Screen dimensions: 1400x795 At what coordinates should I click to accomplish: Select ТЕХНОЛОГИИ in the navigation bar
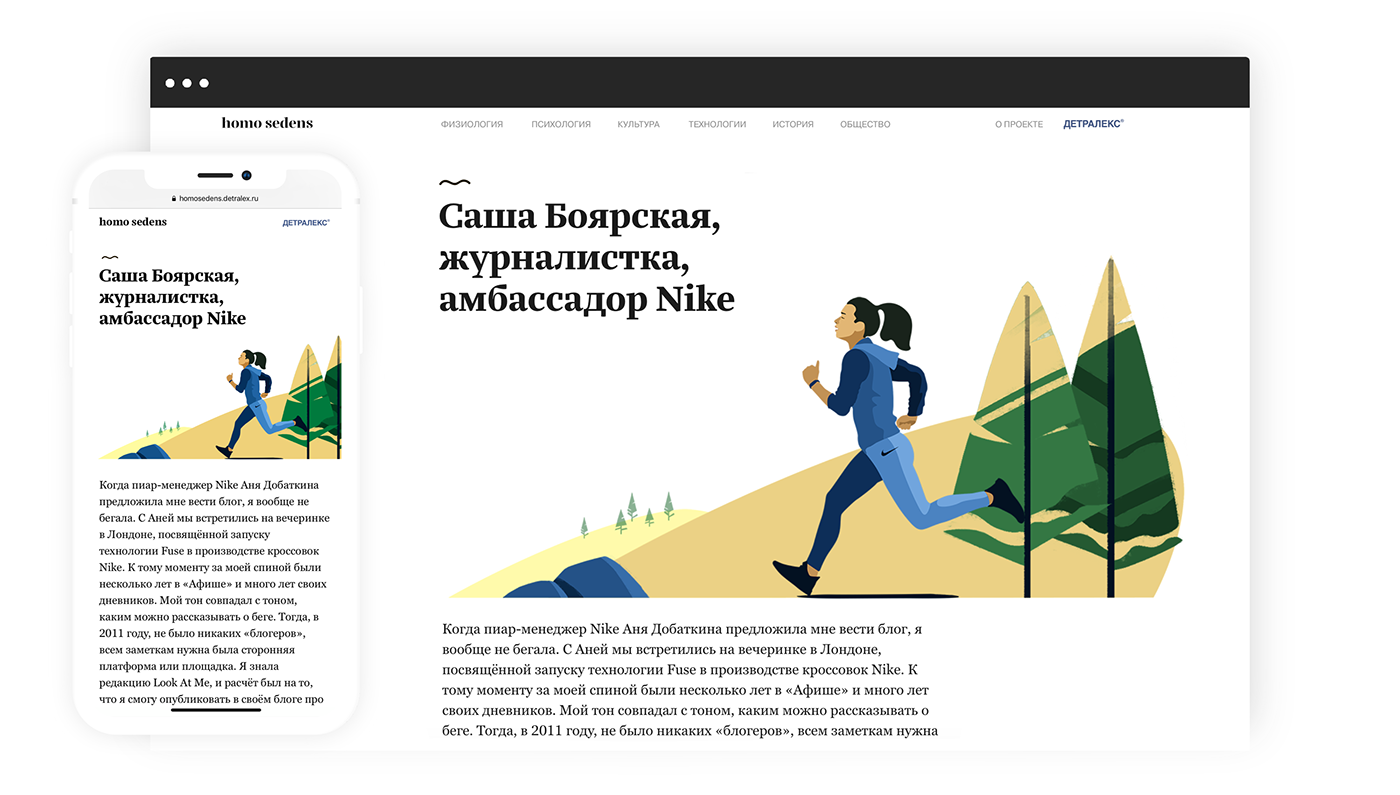click(717, 125)
